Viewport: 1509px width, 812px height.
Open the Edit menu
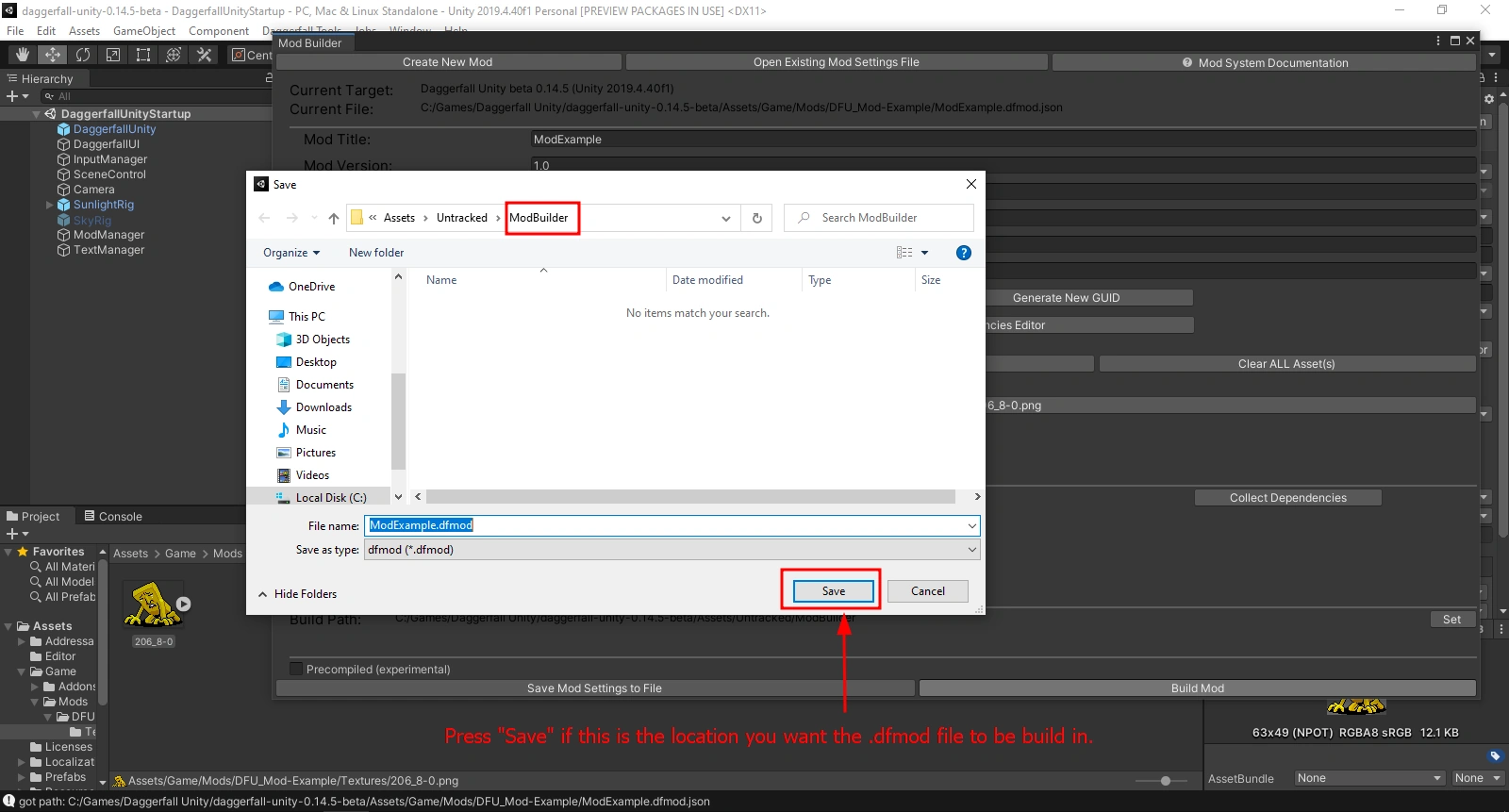point(46,31)
